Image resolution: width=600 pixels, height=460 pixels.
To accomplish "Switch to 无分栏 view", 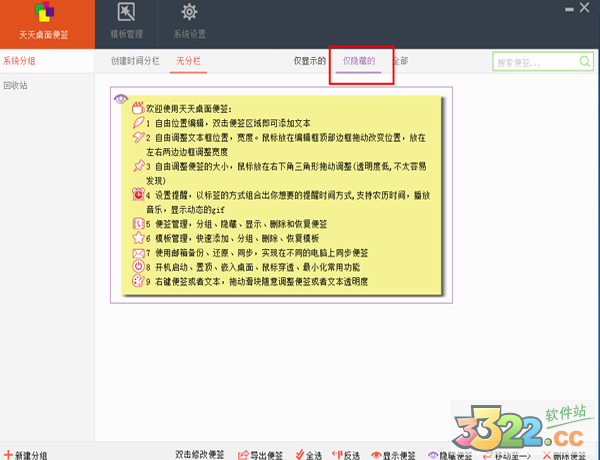I will (x=188, y=61).
